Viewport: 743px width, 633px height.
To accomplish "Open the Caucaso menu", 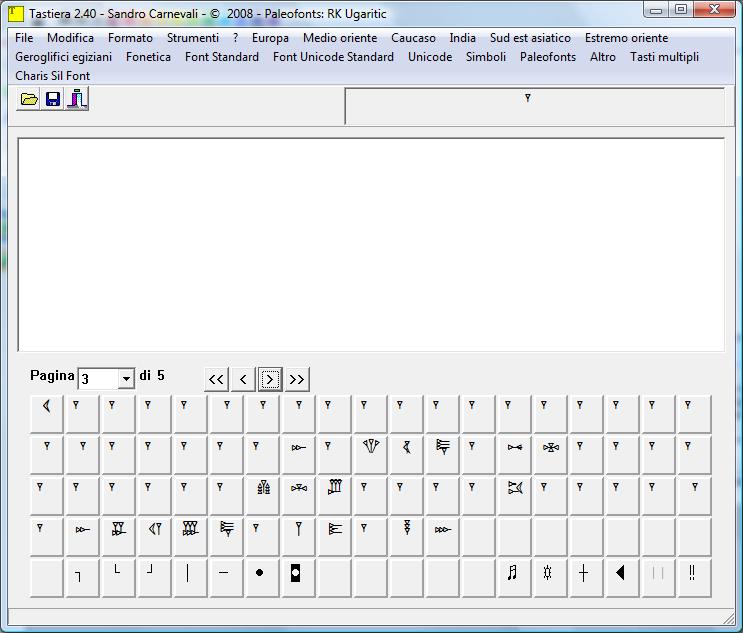I will [x=413, y=38].
